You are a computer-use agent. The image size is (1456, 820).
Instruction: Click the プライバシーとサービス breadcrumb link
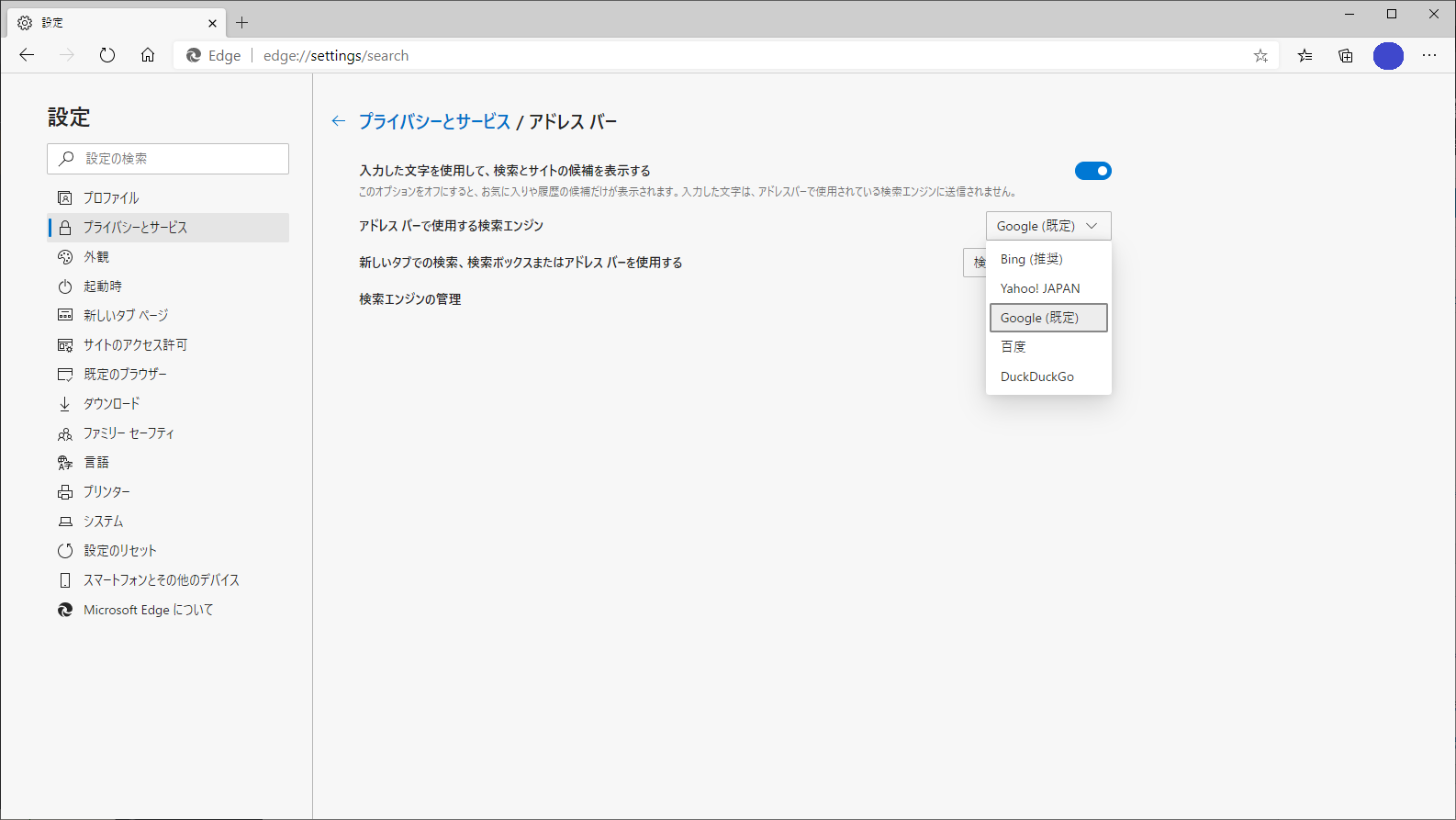click(x=434, y=121)
